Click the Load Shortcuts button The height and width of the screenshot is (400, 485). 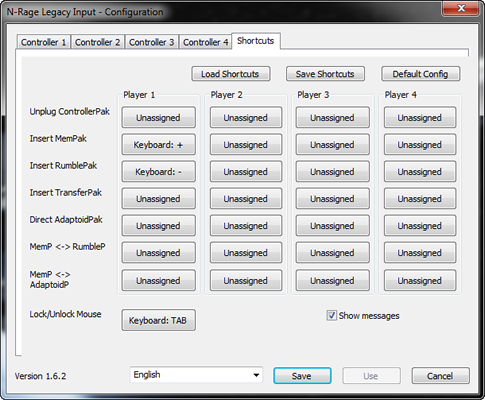point(230,74)
